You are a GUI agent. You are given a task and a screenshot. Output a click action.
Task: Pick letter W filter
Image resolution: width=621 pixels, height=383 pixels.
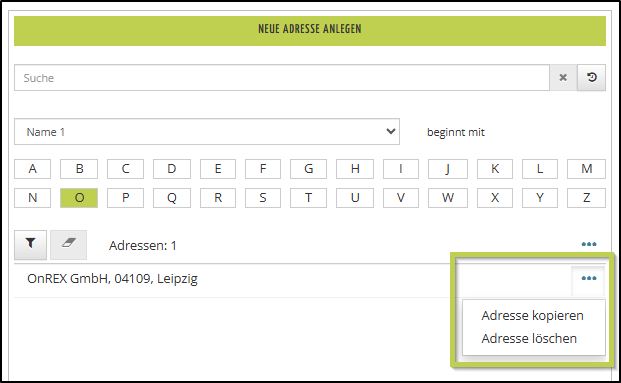click(448, 198)
